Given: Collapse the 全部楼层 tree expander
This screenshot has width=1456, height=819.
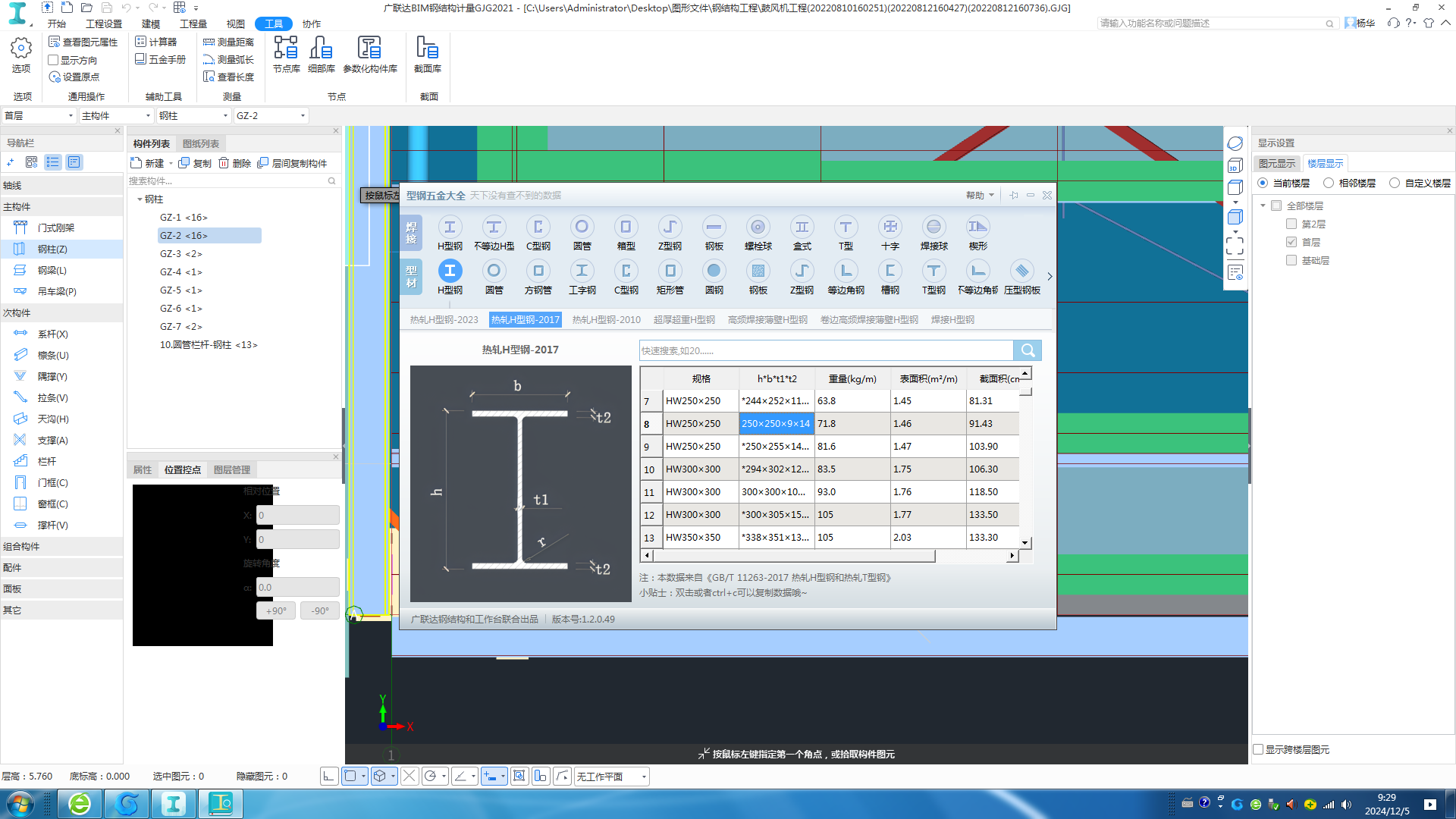Looking at the screenshot, I should pos(1263,206).
